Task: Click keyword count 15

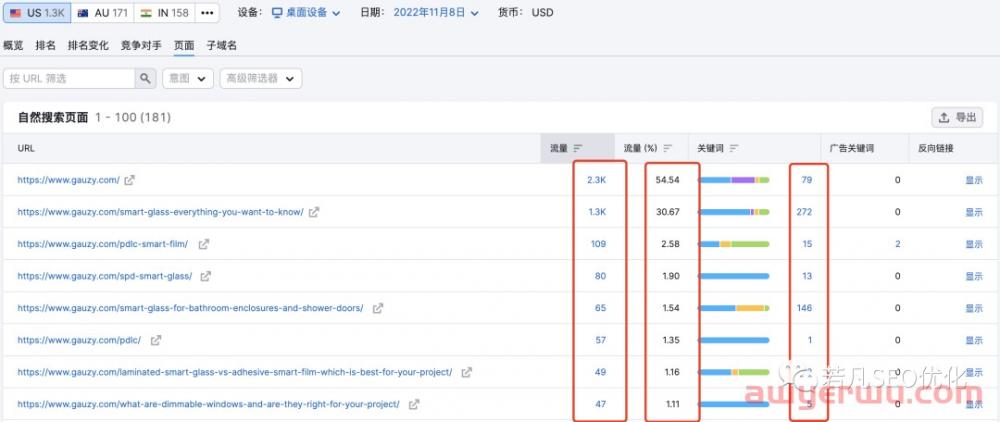Action: 807,244
